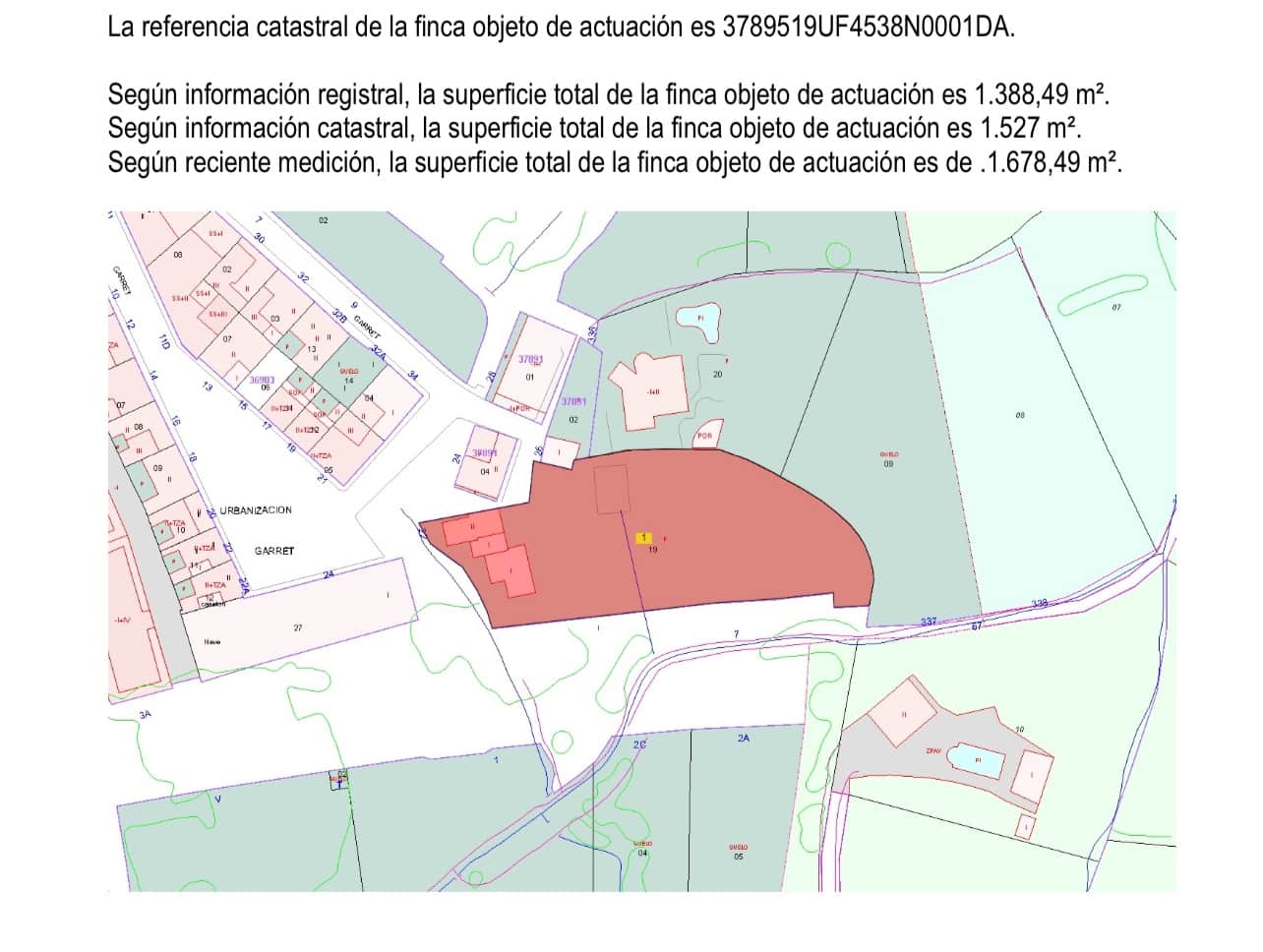Select the SUELO 05 parcel at the bottom
Viewport: 1263px width, 952px height.
[x=738, y=851]
